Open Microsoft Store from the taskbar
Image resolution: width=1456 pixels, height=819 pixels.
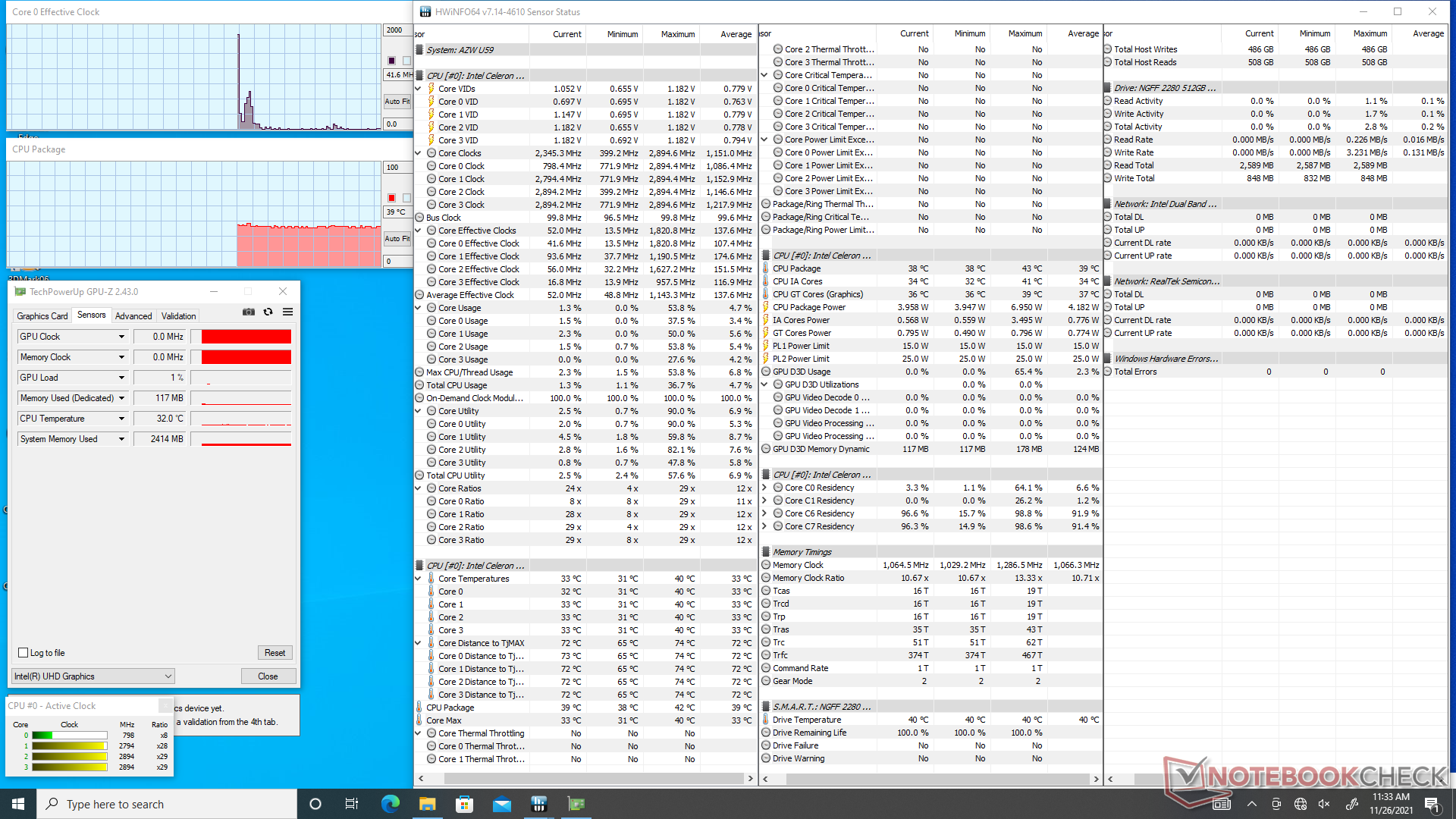tap(465, 804)
